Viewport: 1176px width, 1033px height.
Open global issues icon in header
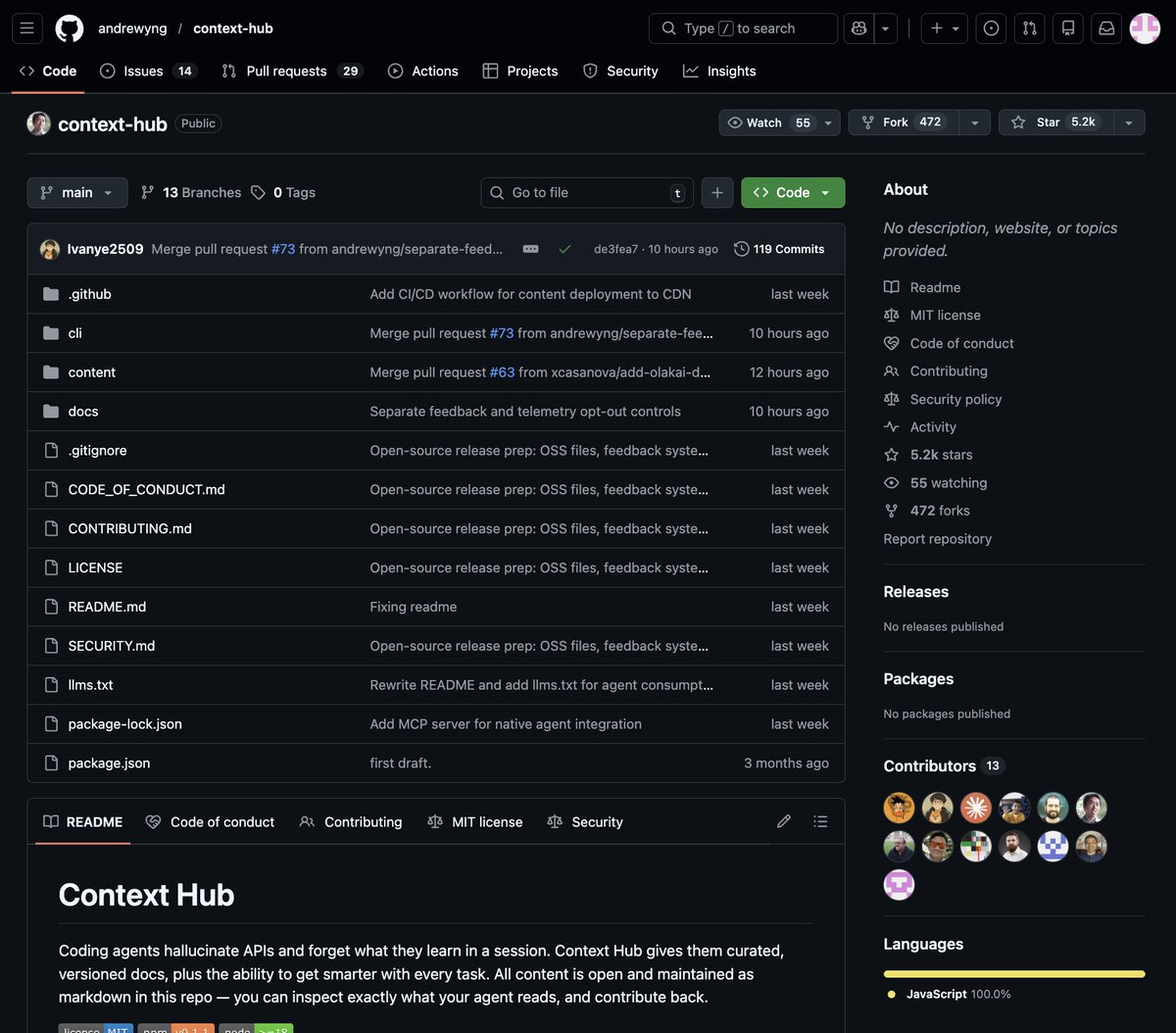tap(992, 28)
